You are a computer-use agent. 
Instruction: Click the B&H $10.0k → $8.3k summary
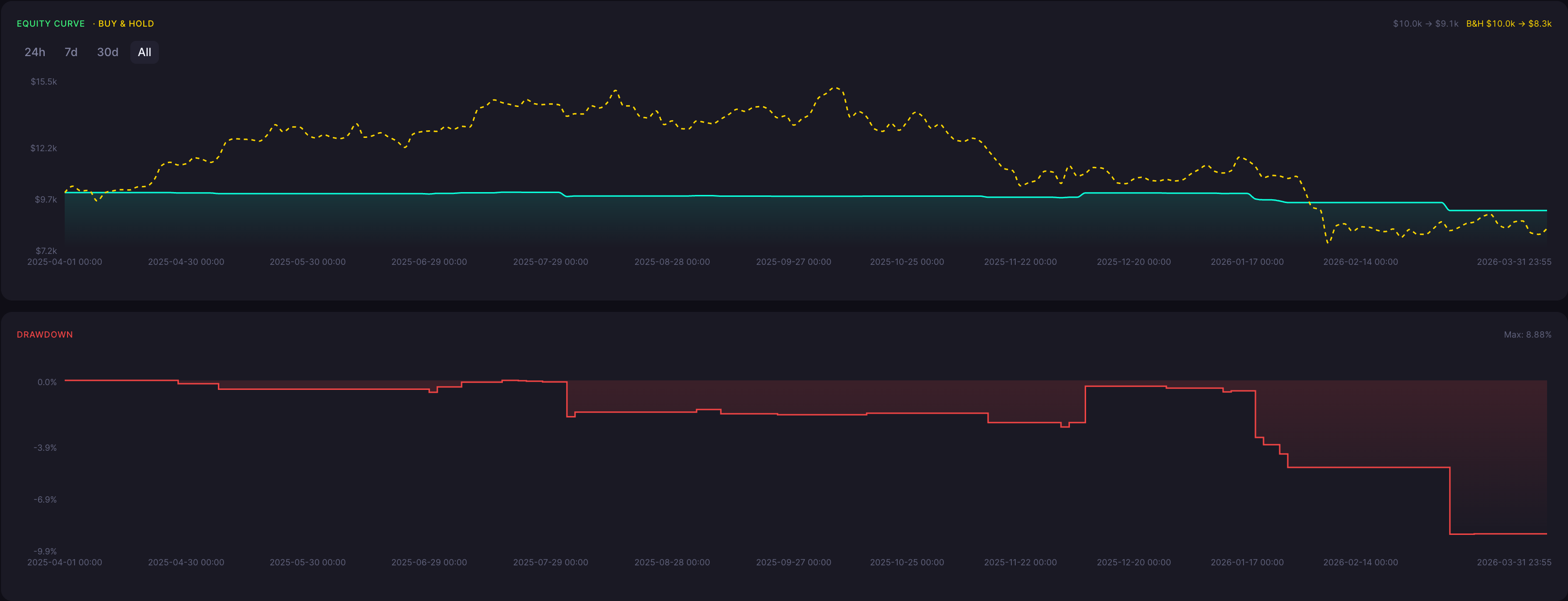pos(1509,24)
